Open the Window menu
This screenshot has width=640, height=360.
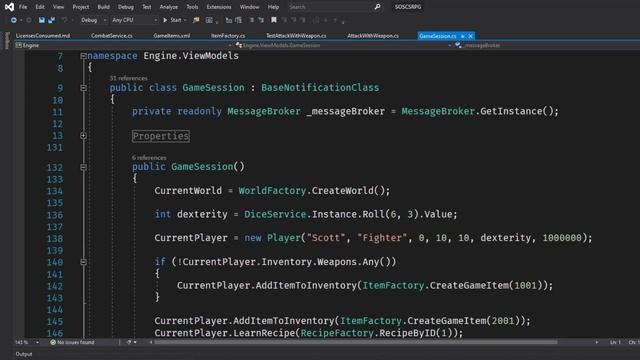pos(249,7)
